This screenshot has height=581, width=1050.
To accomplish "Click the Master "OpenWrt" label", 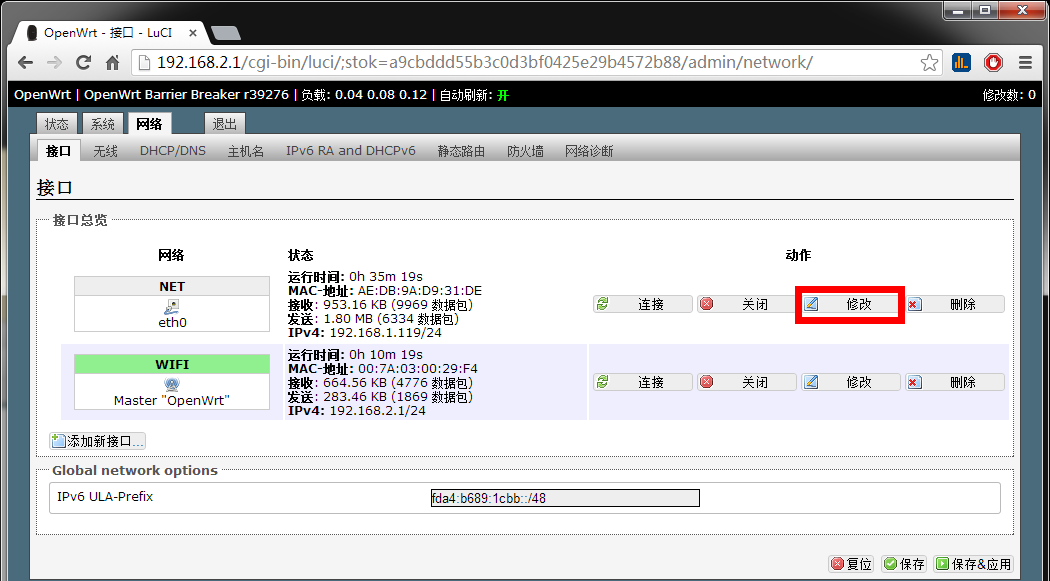I will [x=172, y=401].
